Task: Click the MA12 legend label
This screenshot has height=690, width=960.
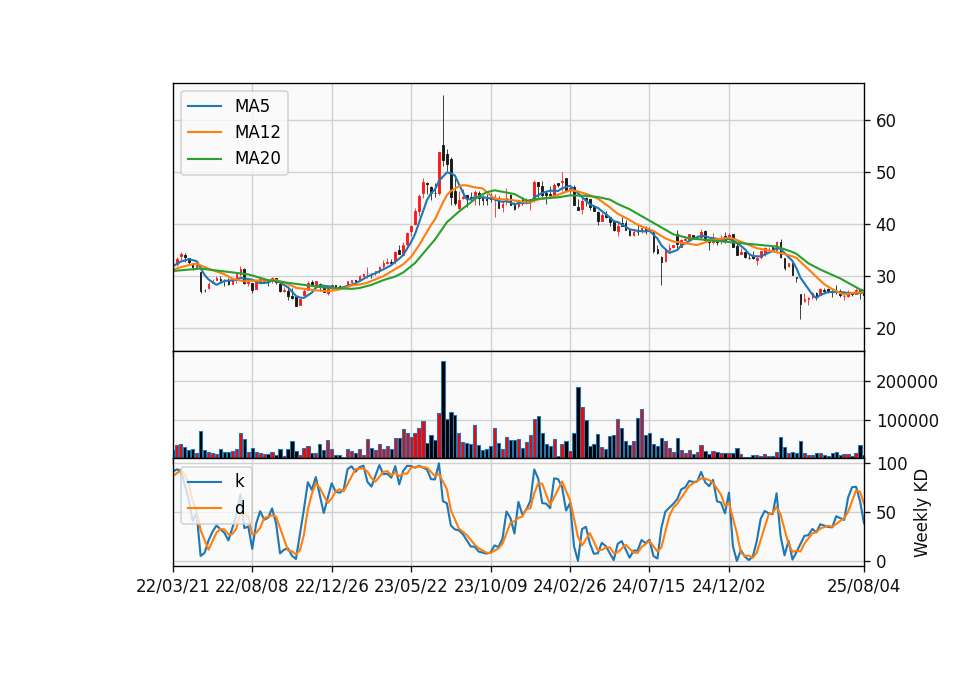Action: (x=257, y=132)
